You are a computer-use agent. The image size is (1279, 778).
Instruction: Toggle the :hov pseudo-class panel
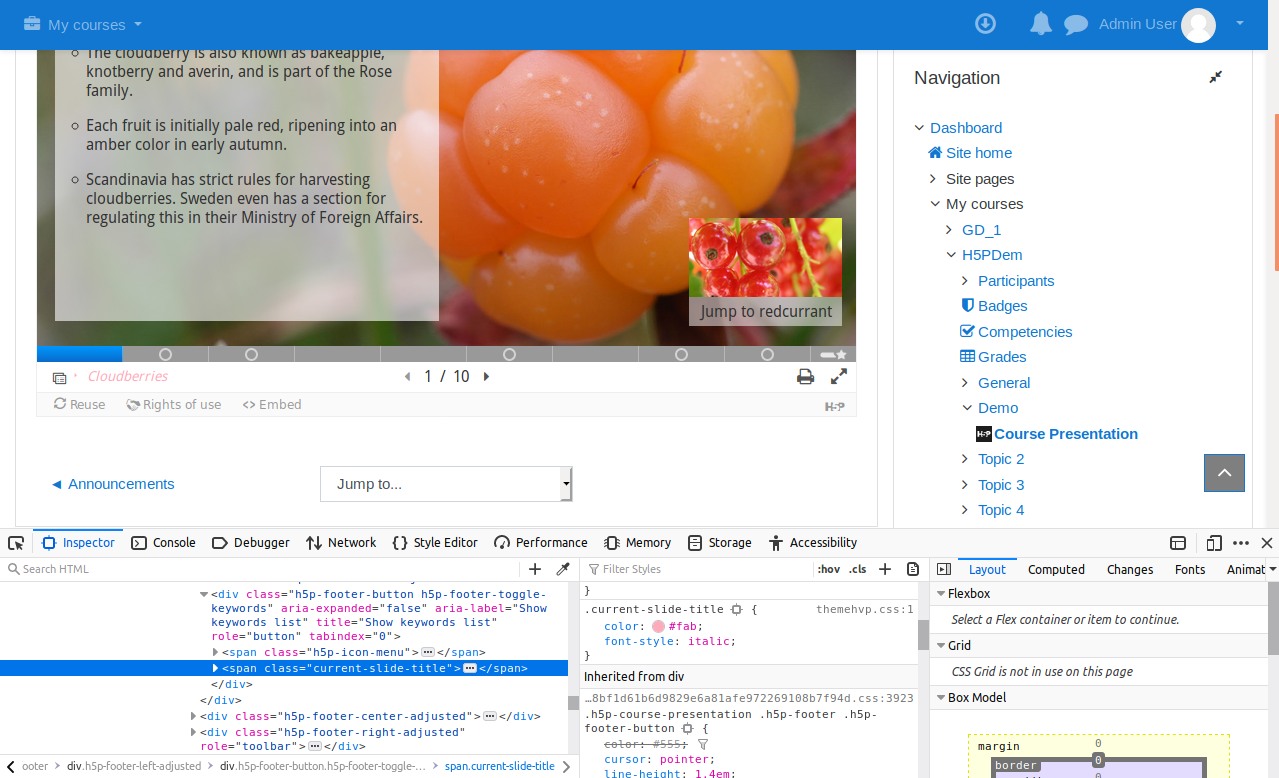point(828,568)
